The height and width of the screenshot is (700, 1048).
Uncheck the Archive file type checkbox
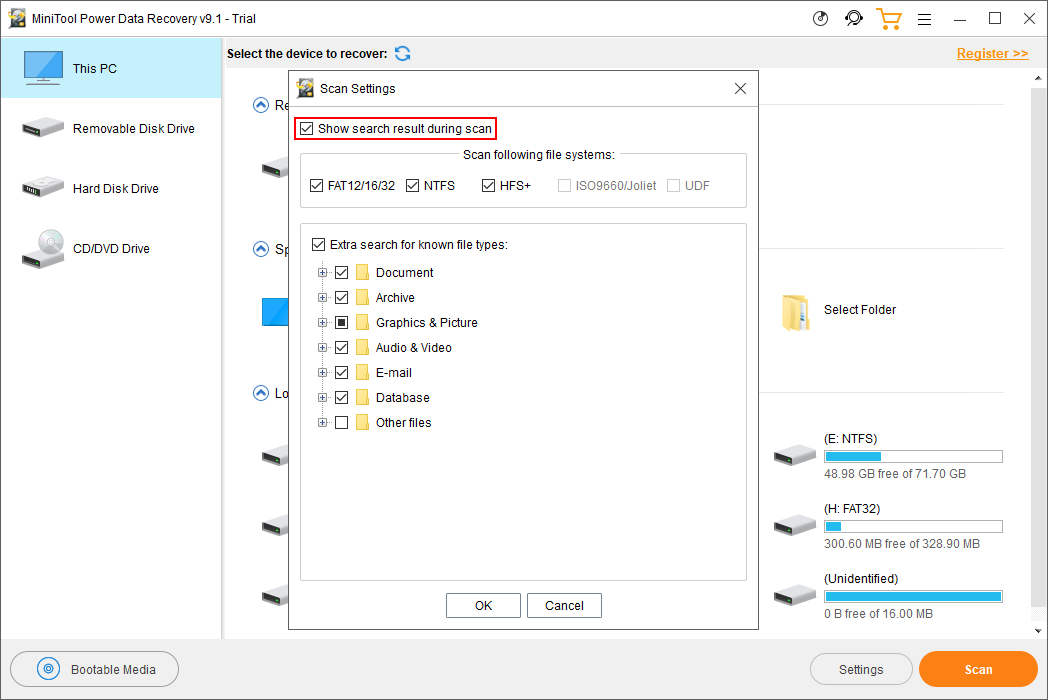pyautogui.click(x=342, y=297)
